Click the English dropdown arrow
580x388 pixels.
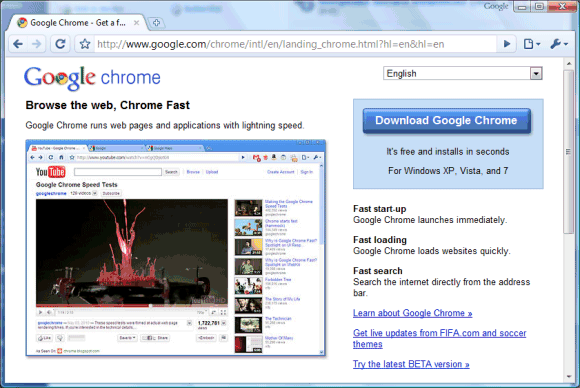coord(536,74)
